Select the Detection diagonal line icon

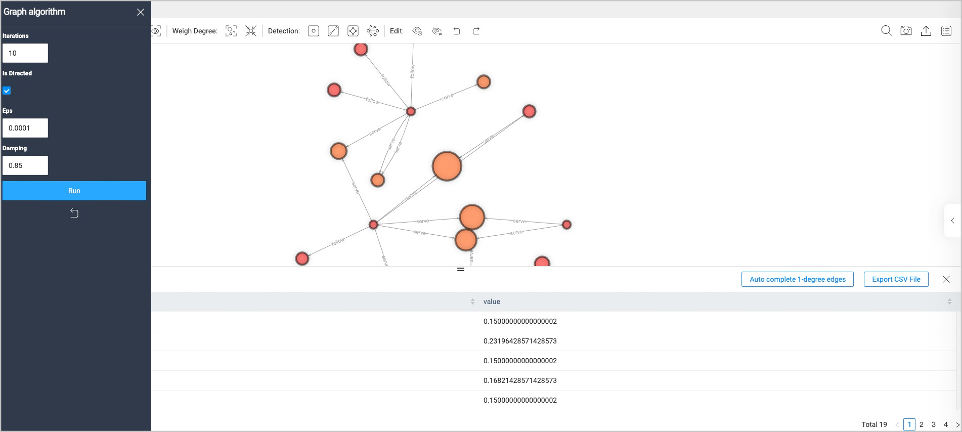333,31
